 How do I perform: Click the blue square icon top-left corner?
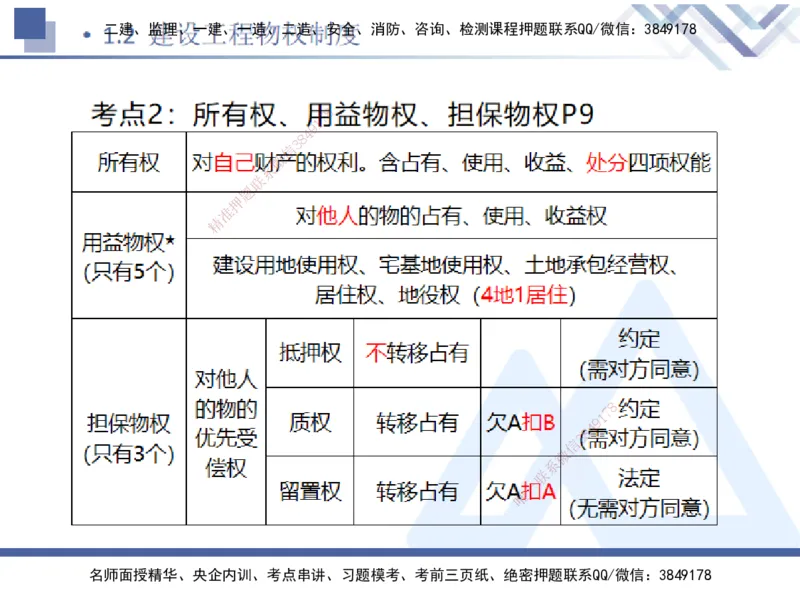(x=30, y=22)
